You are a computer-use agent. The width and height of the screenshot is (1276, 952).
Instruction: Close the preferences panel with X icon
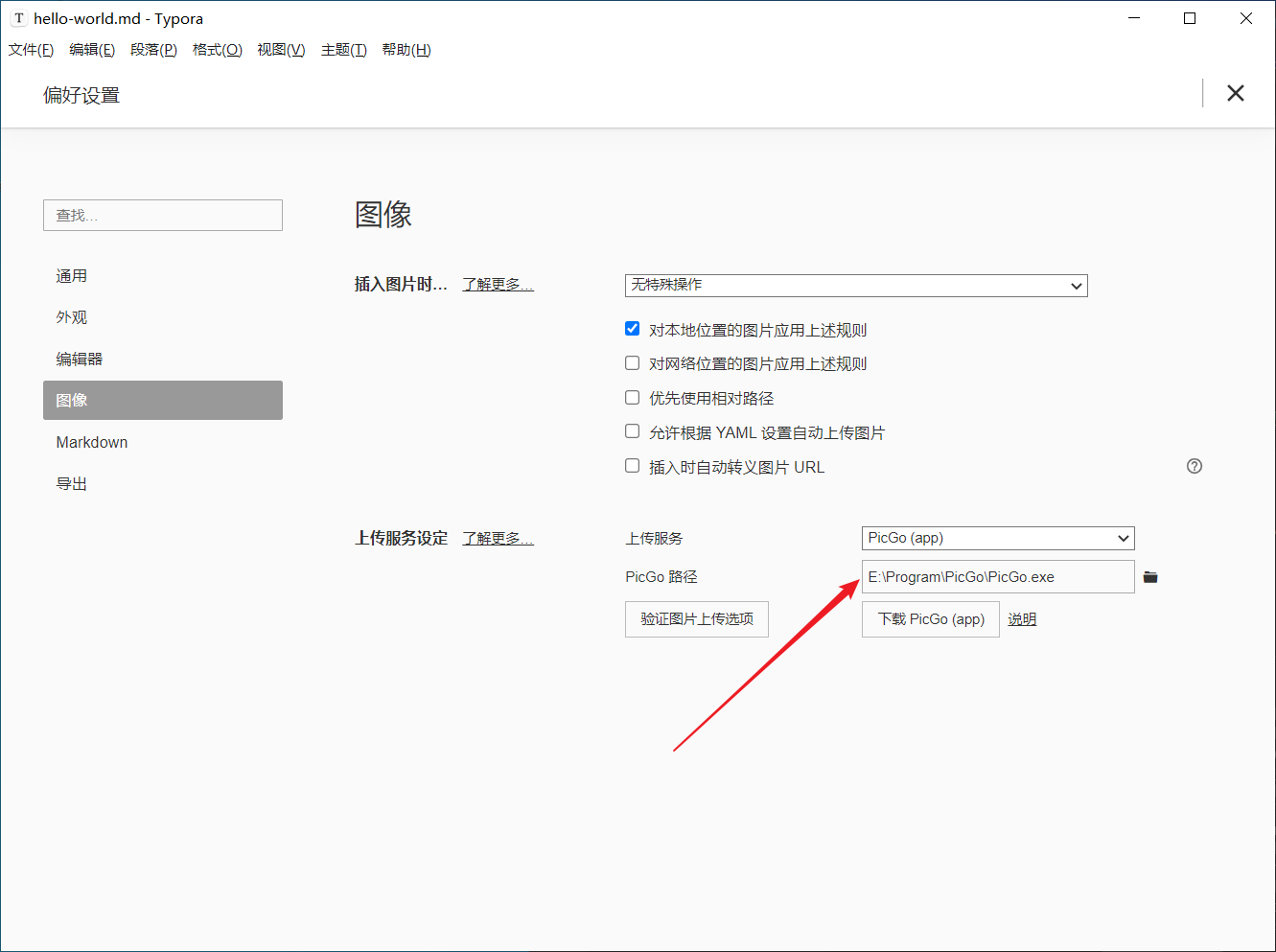pyautogui.click(x=1235, y=93)
